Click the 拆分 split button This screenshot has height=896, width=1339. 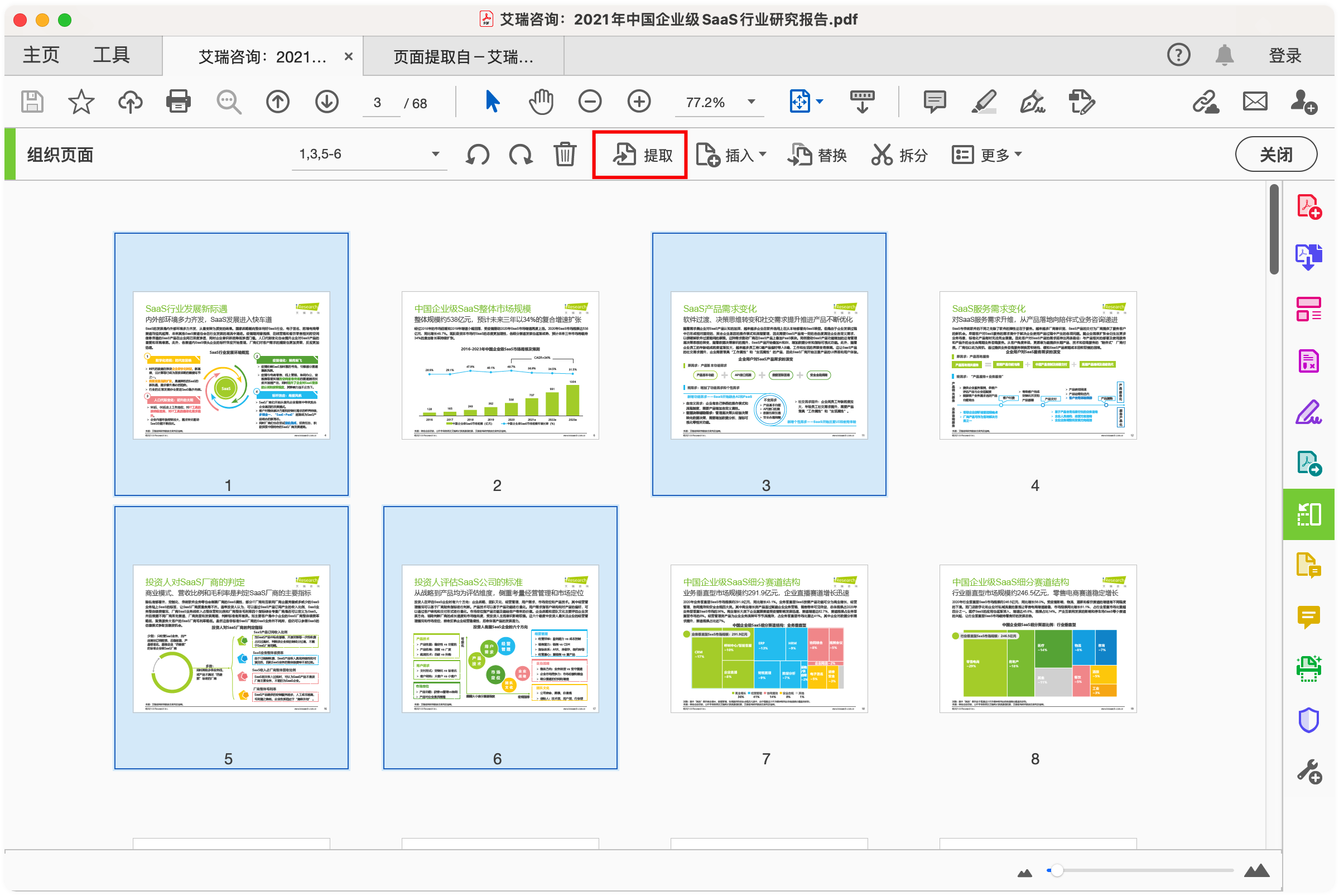(899, 155)
